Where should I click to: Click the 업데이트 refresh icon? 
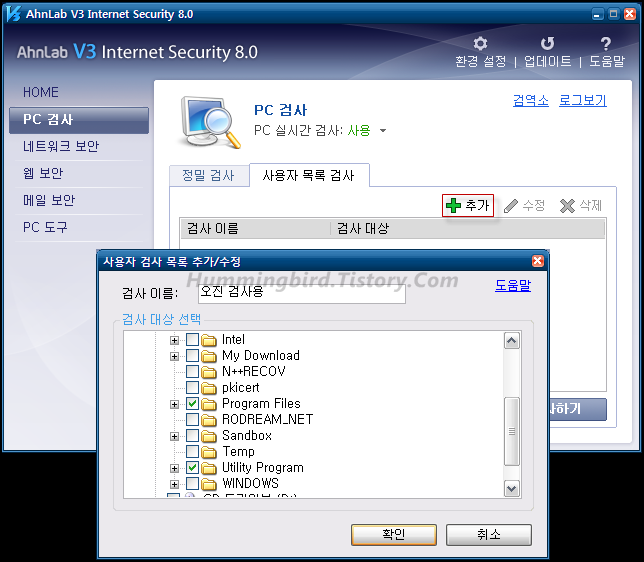547,44
